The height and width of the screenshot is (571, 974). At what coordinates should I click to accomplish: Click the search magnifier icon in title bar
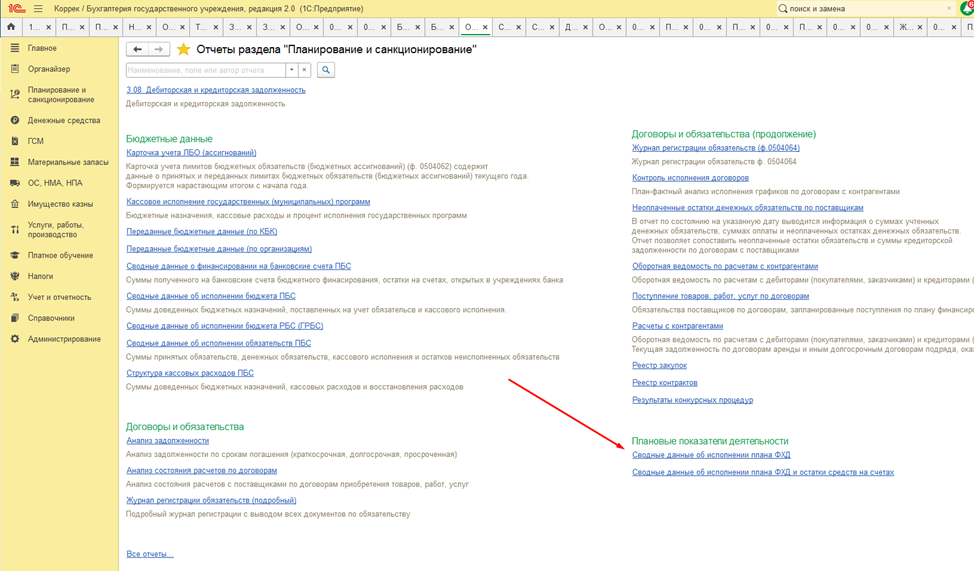(x=783, y=9)
